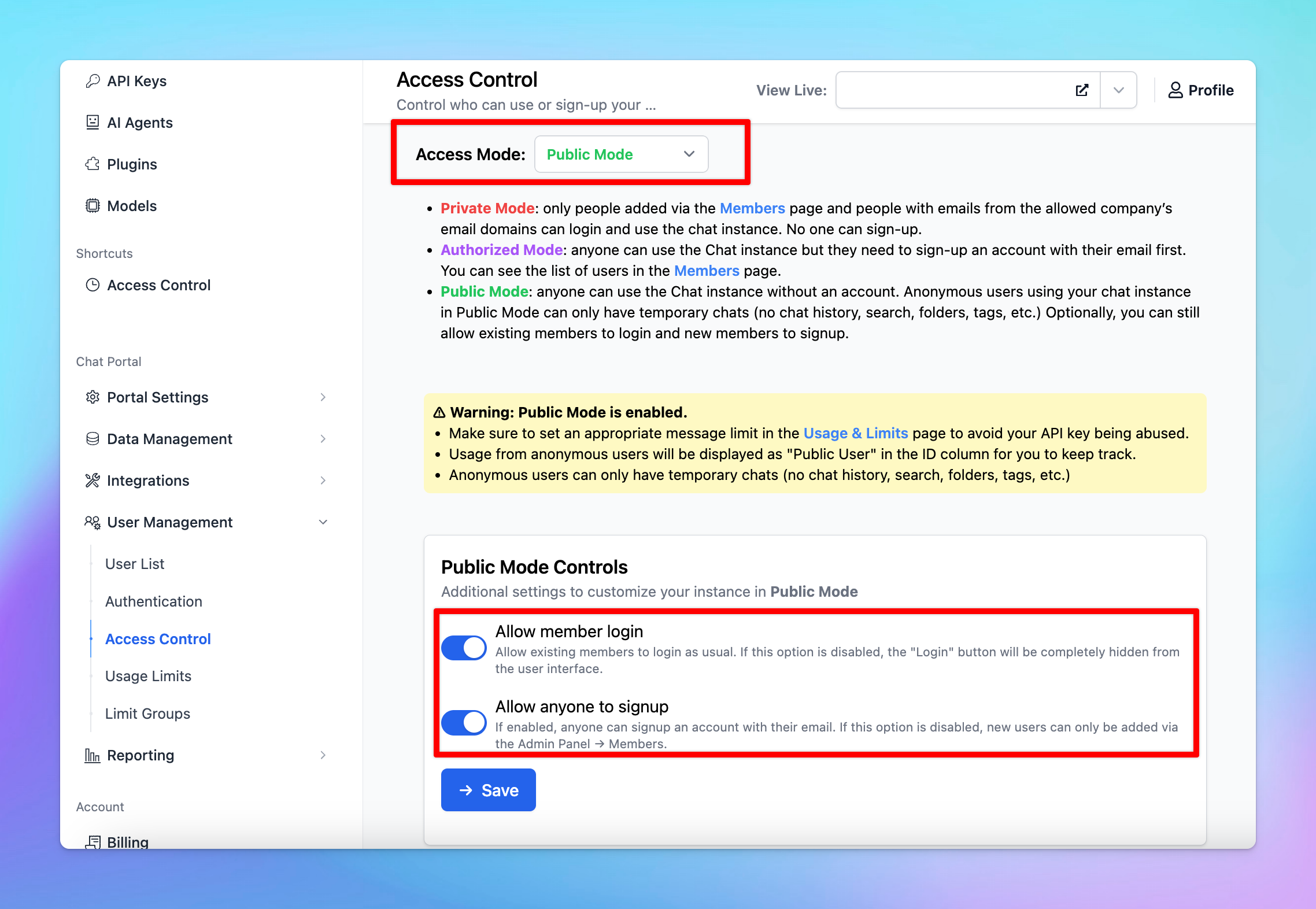Click the Plugins puzzle piece icon
The height and width of the screenshot is (909, 1316).
click(x=93, y=164)
